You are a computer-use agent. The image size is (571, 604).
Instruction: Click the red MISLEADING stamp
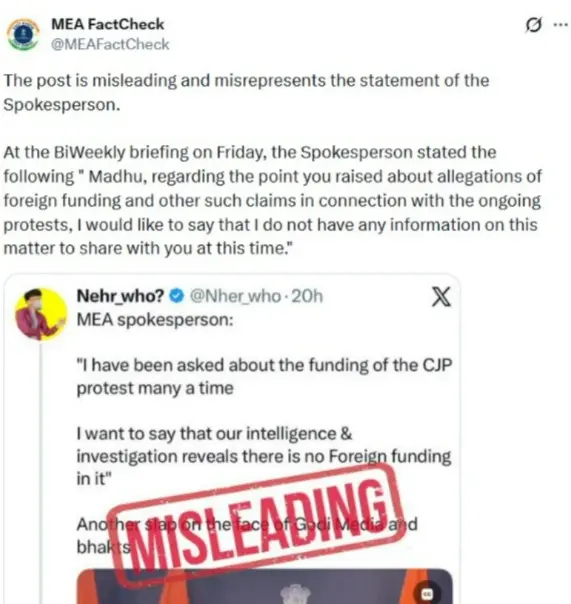click(256, 526)
